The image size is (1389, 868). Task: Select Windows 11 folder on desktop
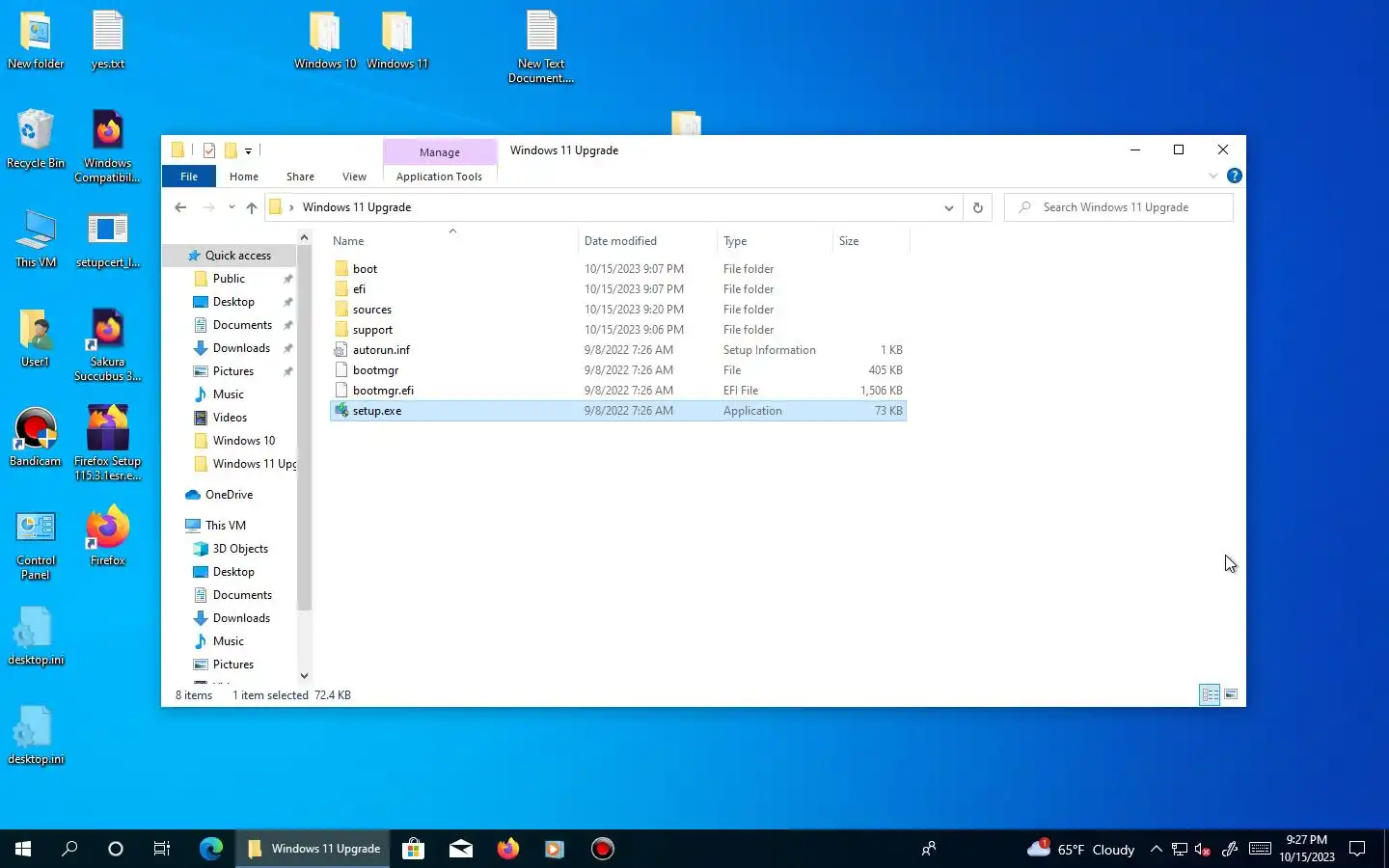397,41
